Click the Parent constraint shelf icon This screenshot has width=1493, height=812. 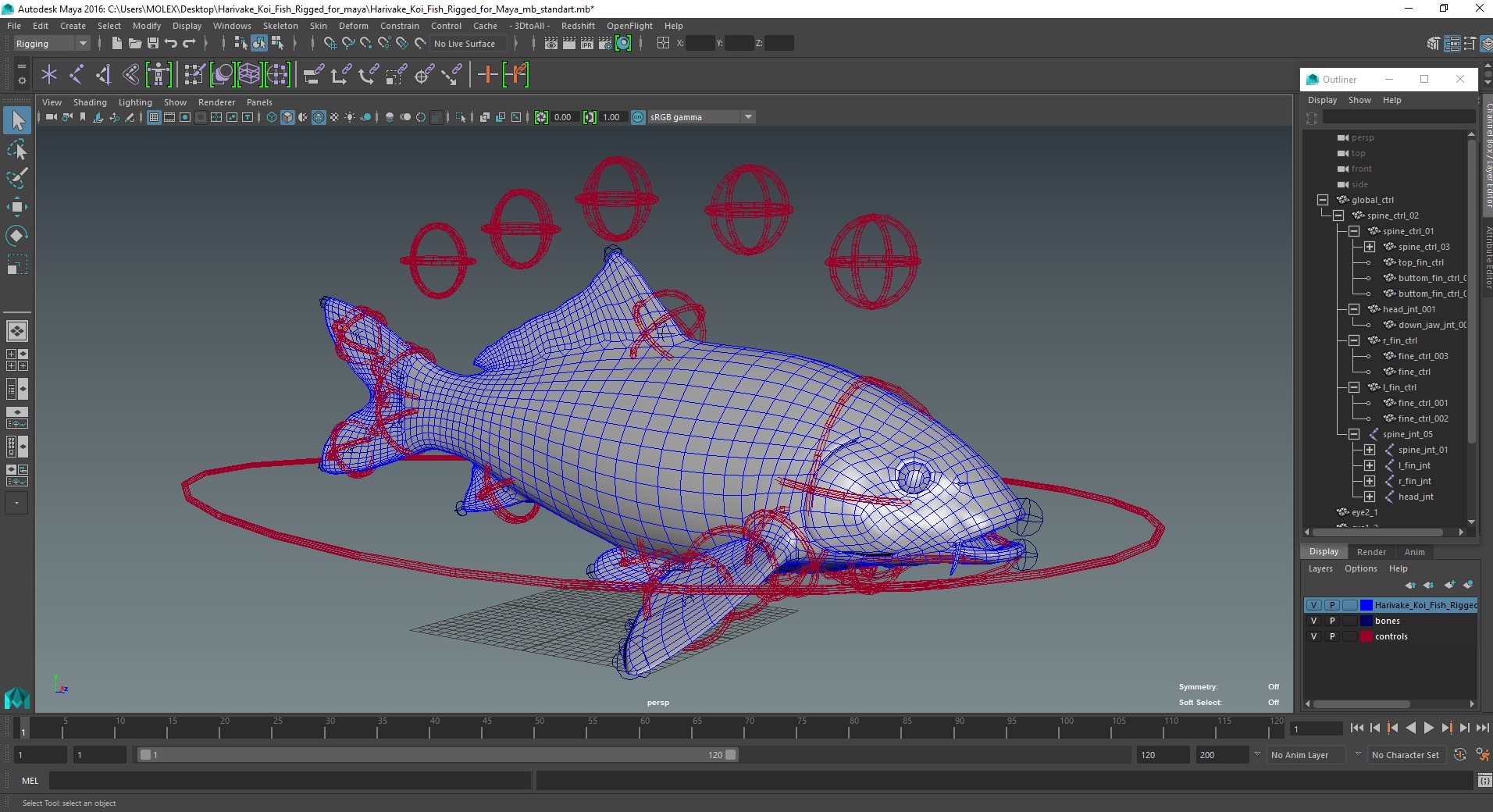pyautogui.click(x=314, y=75)
